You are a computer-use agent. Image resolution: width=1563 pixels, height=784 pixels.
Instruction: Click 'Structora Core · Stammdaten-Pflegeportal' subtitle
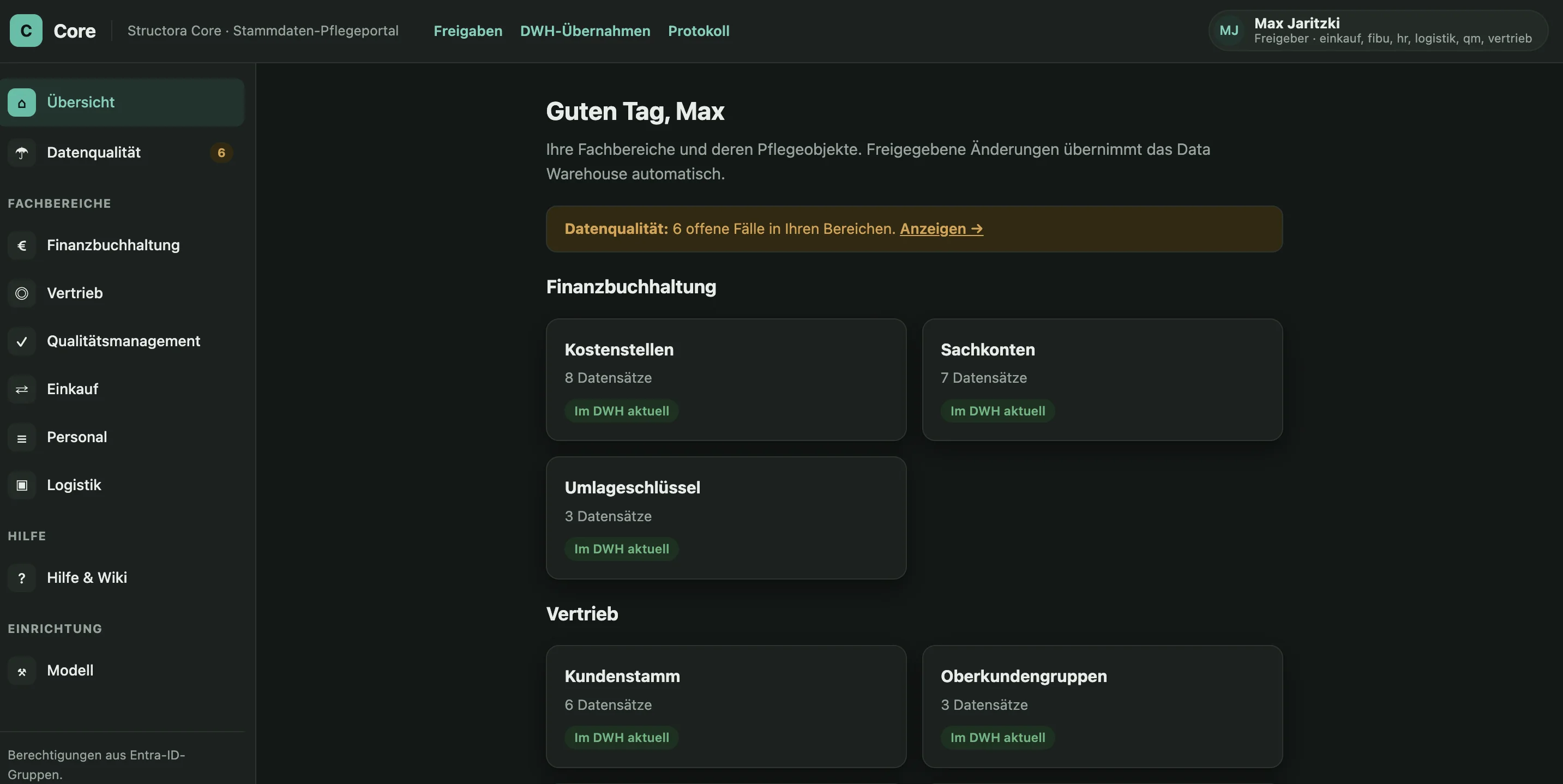(263, 31)
